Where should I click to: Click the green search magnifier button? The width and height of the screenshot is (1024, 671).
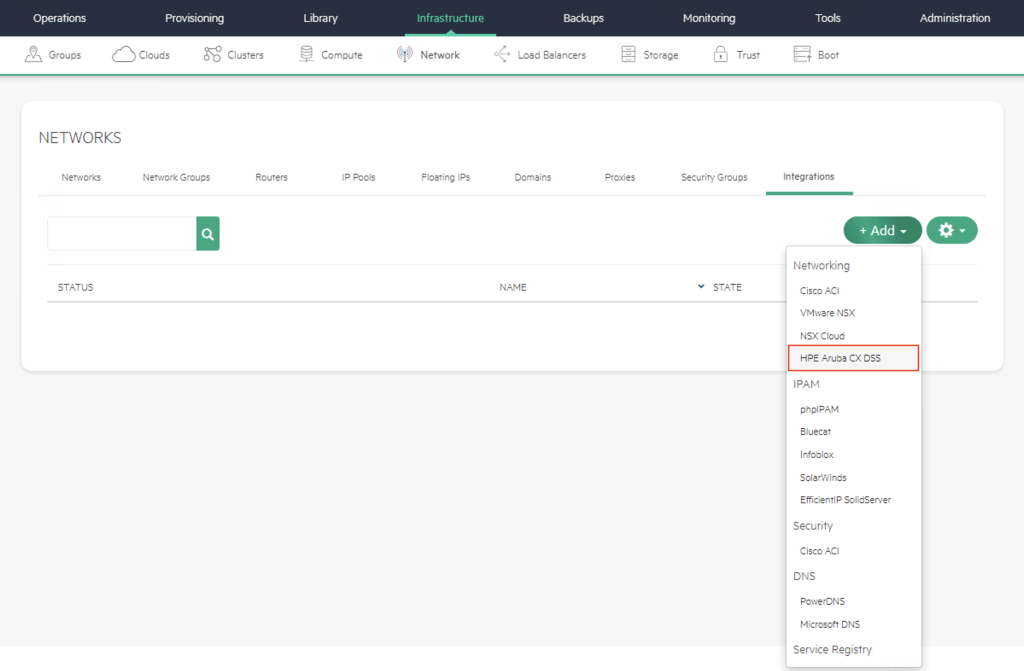(x=208, y=234)
